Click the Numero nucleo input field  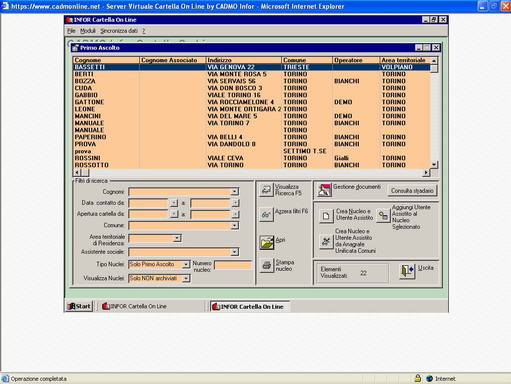tap(233, 265)
